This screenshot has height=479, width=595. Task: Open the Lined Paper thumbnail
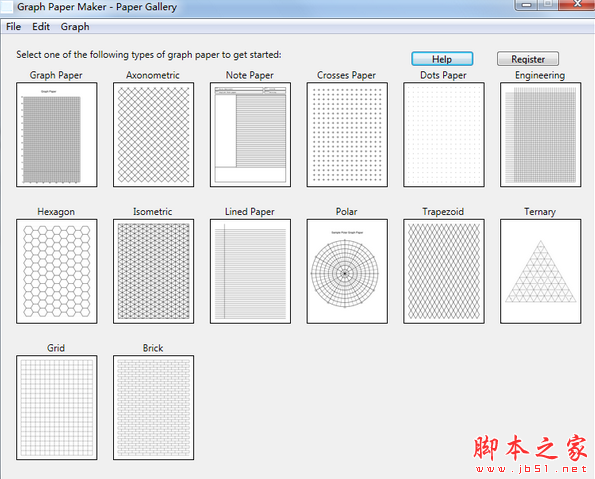(x=250, y=271)
